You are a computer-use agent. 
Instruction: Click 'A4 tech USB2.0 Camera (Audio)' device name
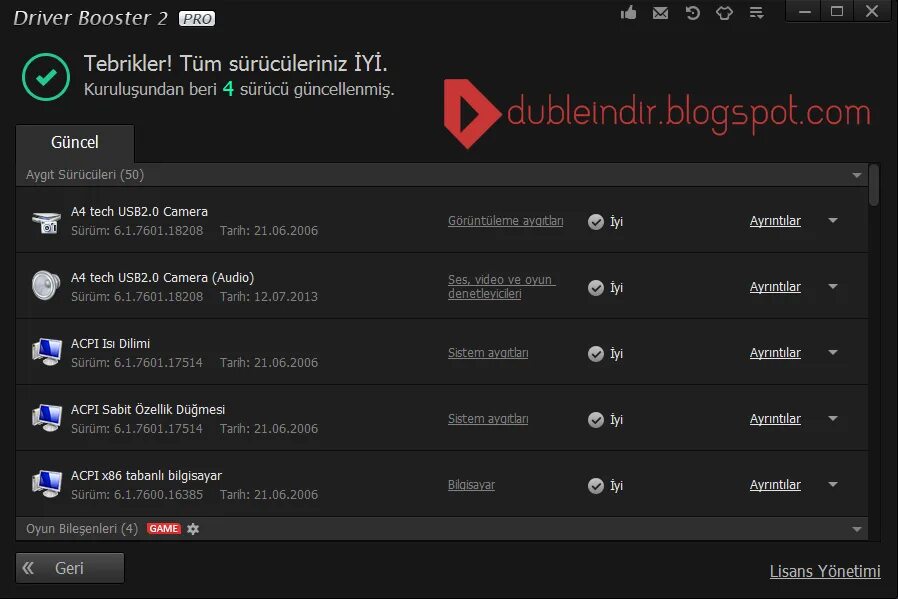[163, 277]
